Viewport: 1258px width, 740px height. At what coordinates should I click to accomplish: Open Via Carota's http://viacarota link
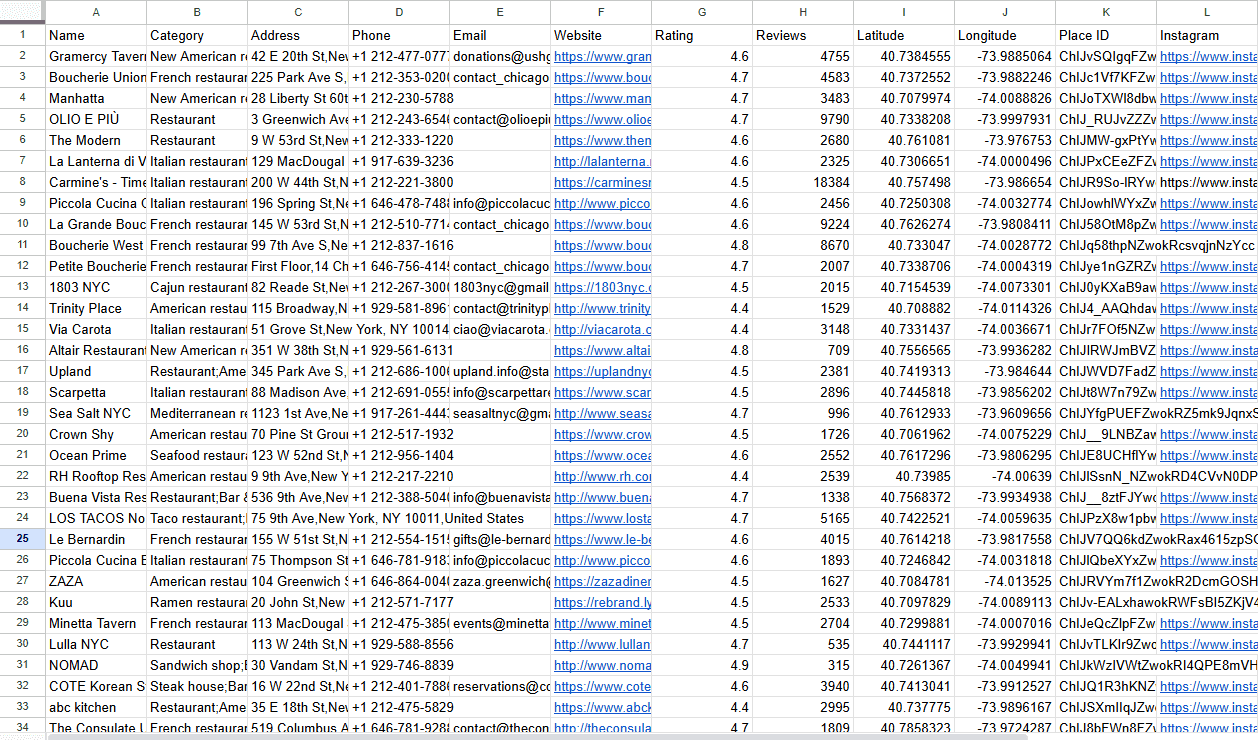coord(597,329)
